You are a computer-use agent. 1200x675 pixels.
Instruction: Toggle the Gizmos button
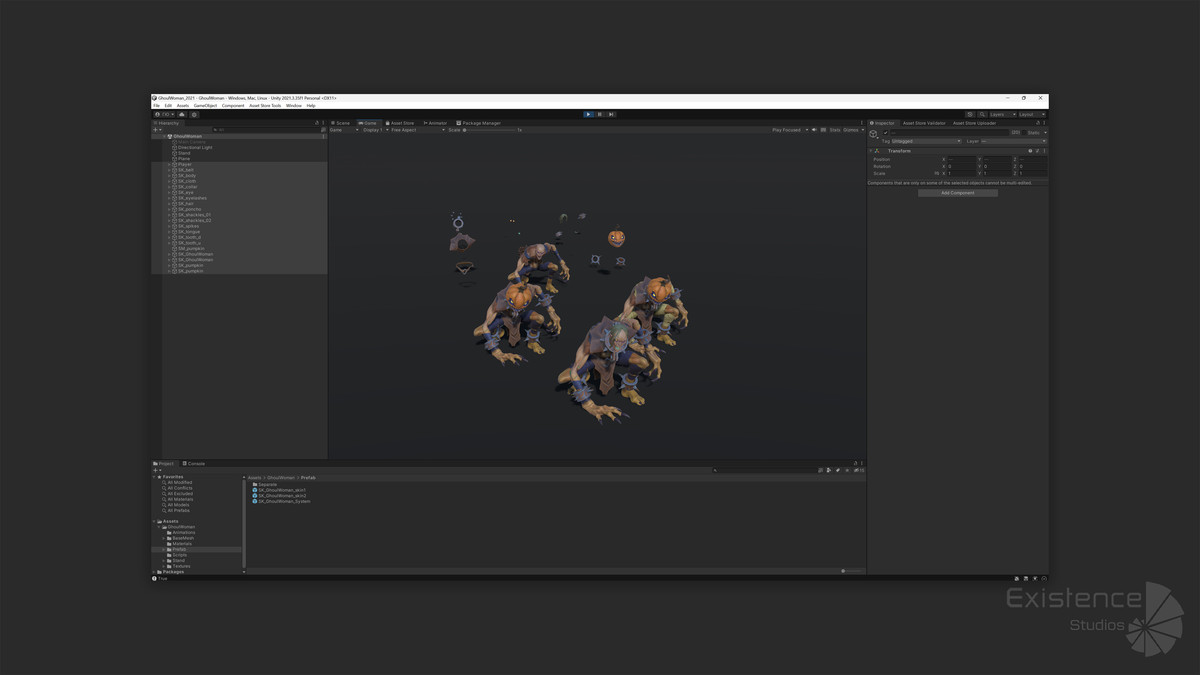tap(852, 130)
